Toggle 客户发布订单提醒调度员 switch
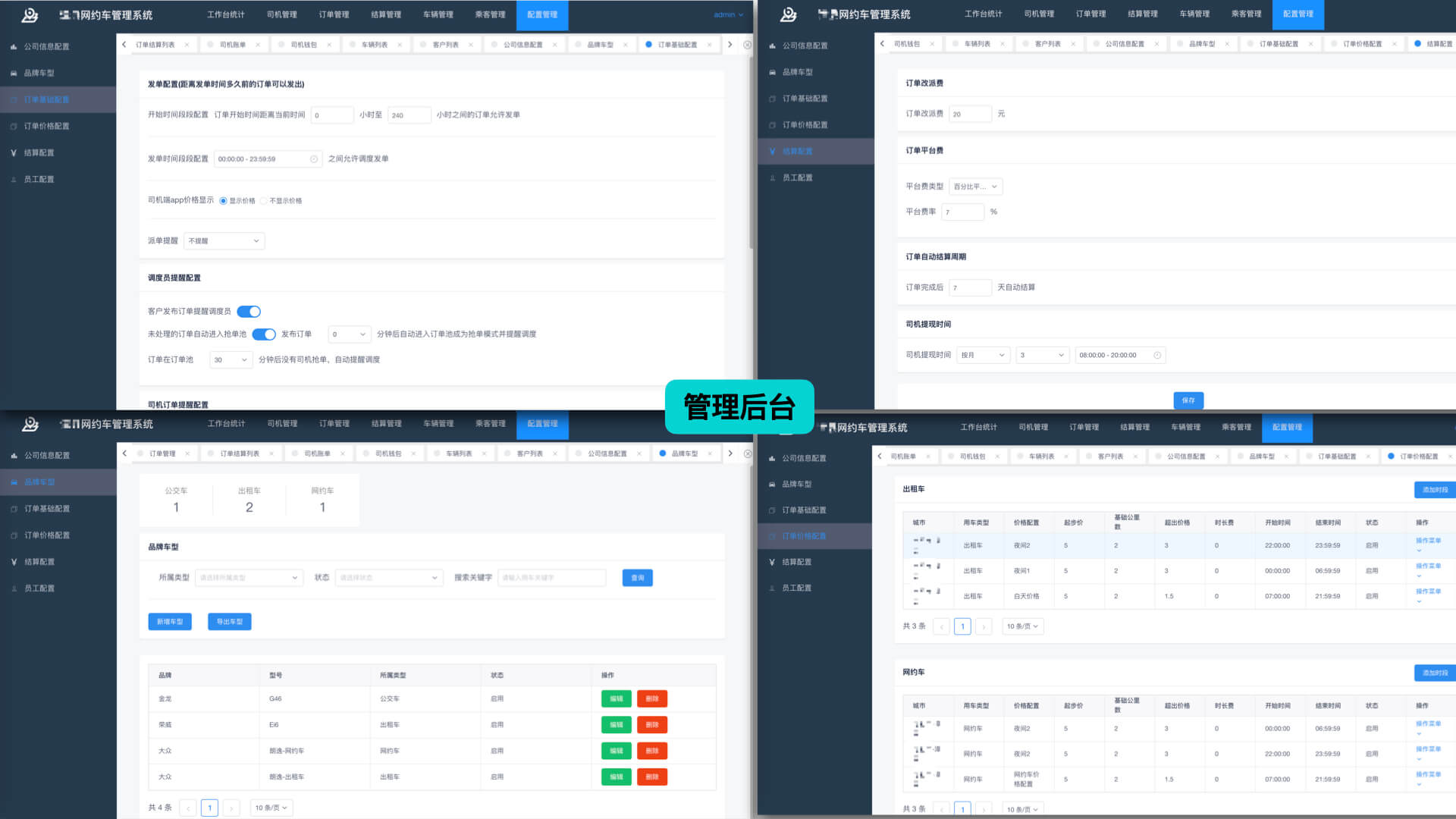The height and width of the screenshot is (819, 1456). click(x=249, y=312)
